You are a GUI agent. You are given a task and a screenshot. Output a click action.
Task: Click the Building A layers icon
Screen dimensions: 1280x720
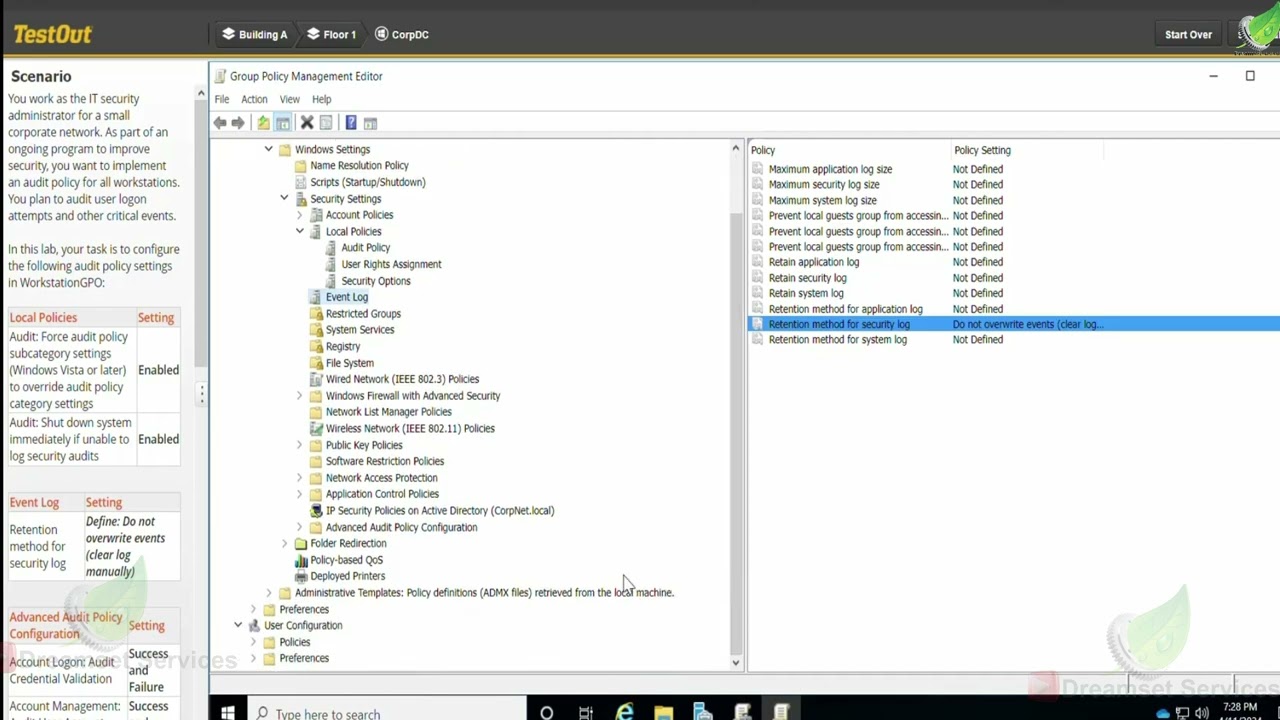pyautogui.click(x=228, y=34)
